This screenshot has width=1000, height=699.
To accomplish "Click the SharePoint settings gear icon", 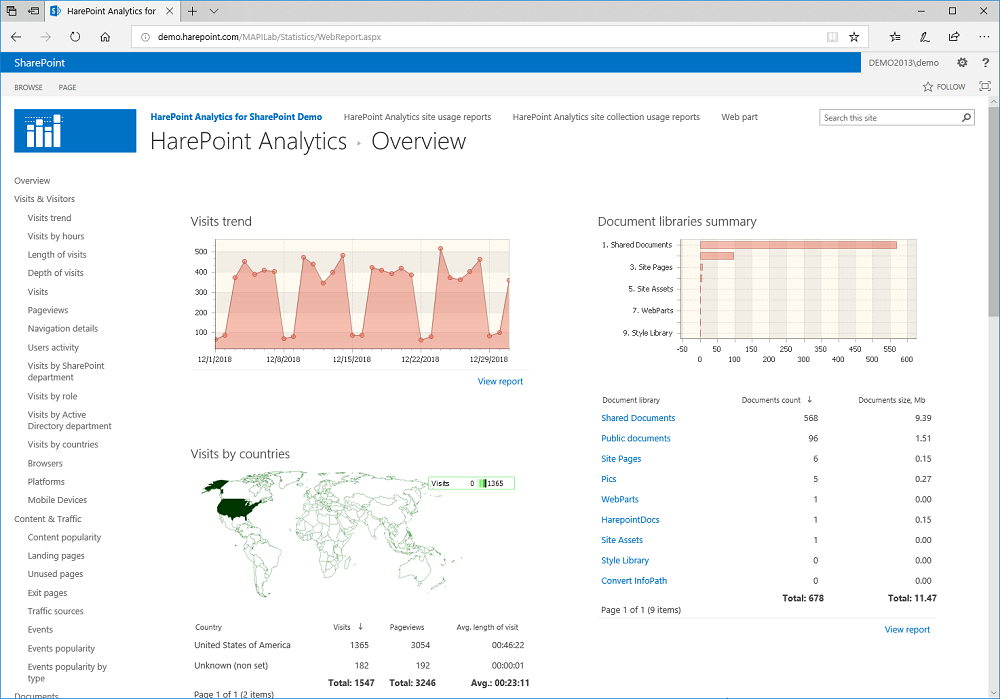I will point(962,62).
